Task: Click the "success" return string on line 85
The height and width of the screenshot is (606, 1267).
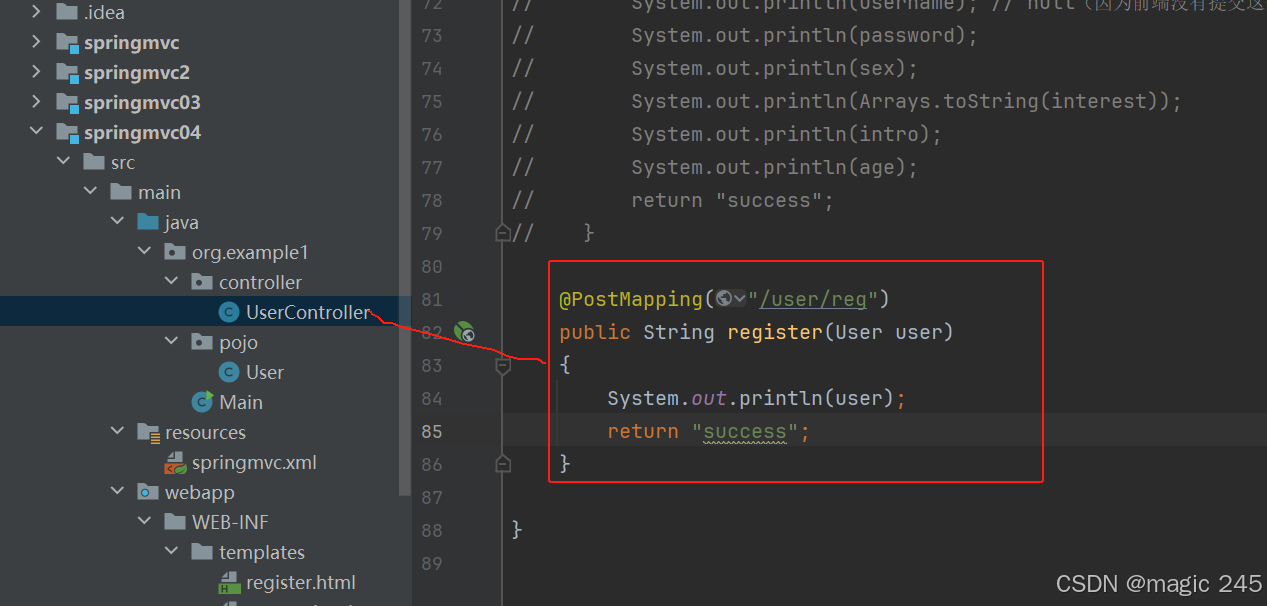Action: coord(744,432)
